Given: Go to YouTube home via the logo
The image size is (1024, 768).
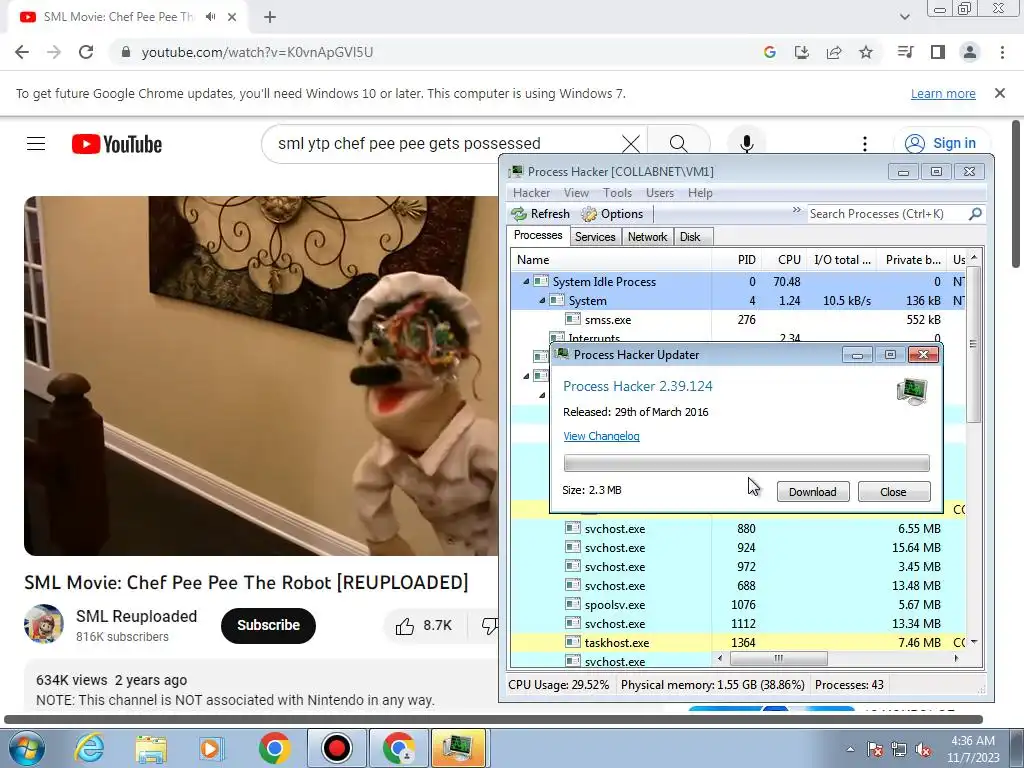Looking at the screenshot, I should [x=117, y=144].
